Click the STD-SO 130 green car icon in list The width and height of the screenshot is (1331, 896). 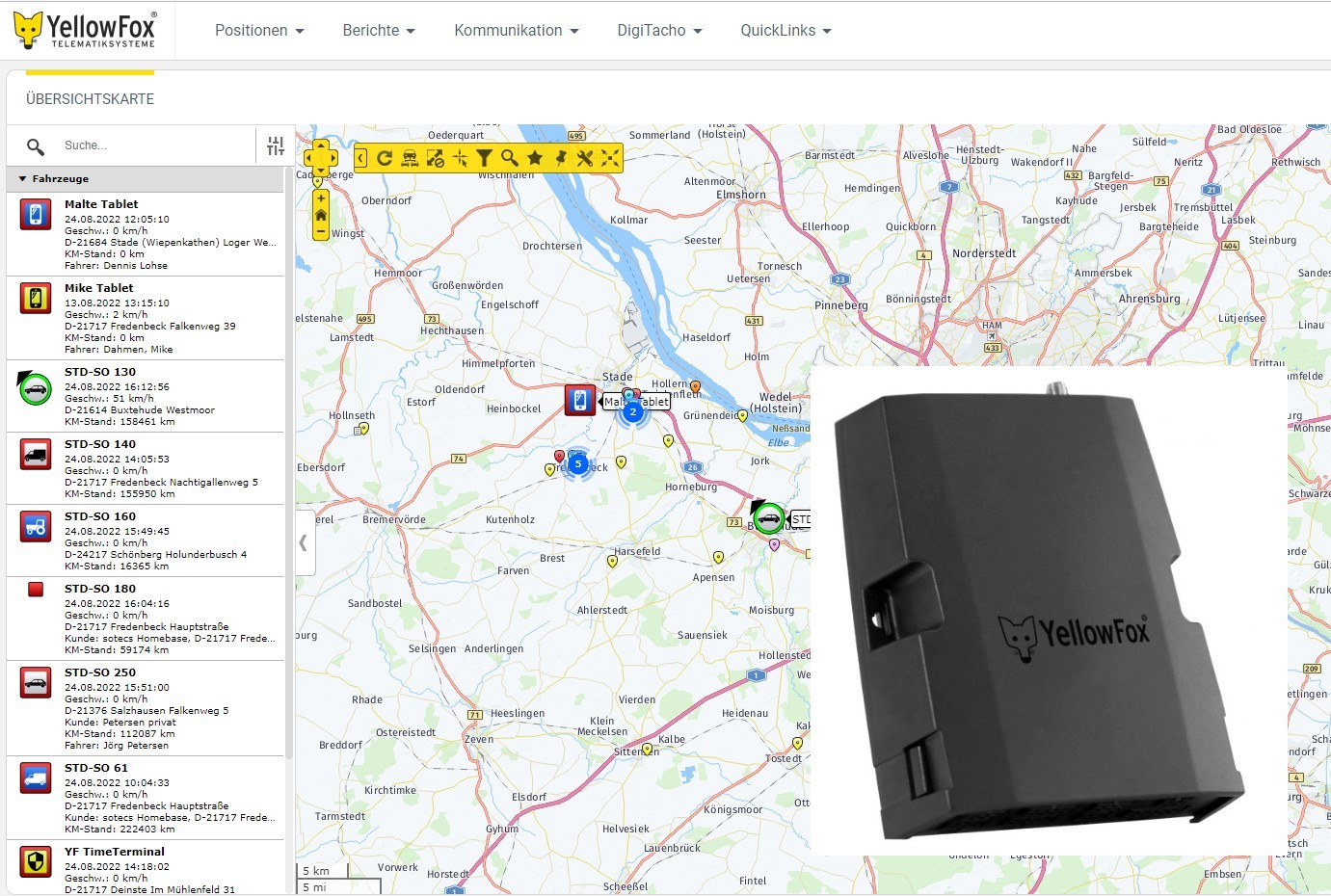click(36, 388)
